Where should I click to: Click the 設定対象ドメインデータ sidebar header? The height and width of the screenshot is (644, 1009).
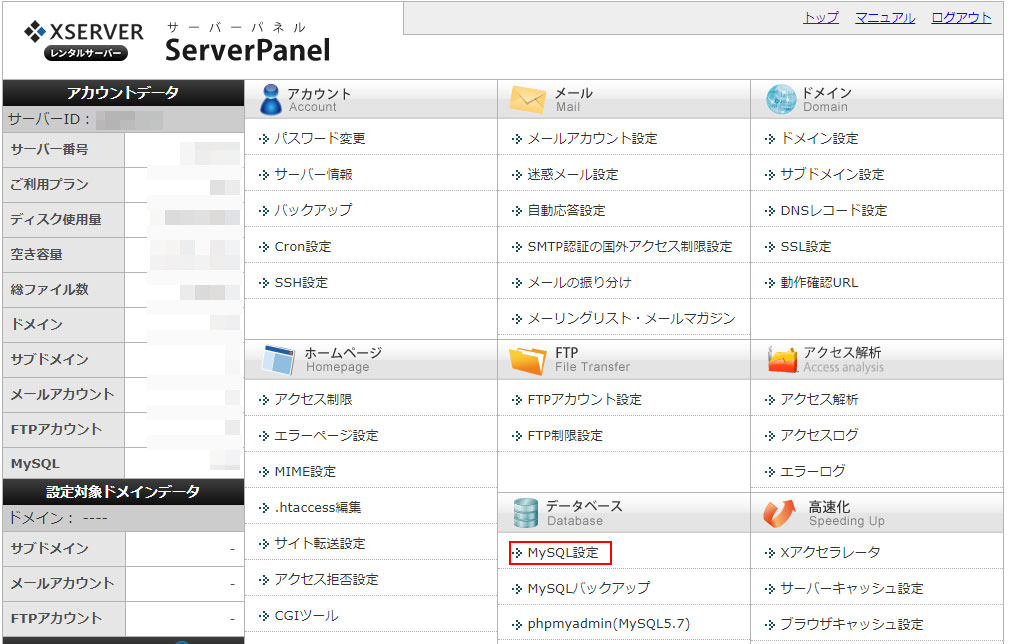(124, 492)
